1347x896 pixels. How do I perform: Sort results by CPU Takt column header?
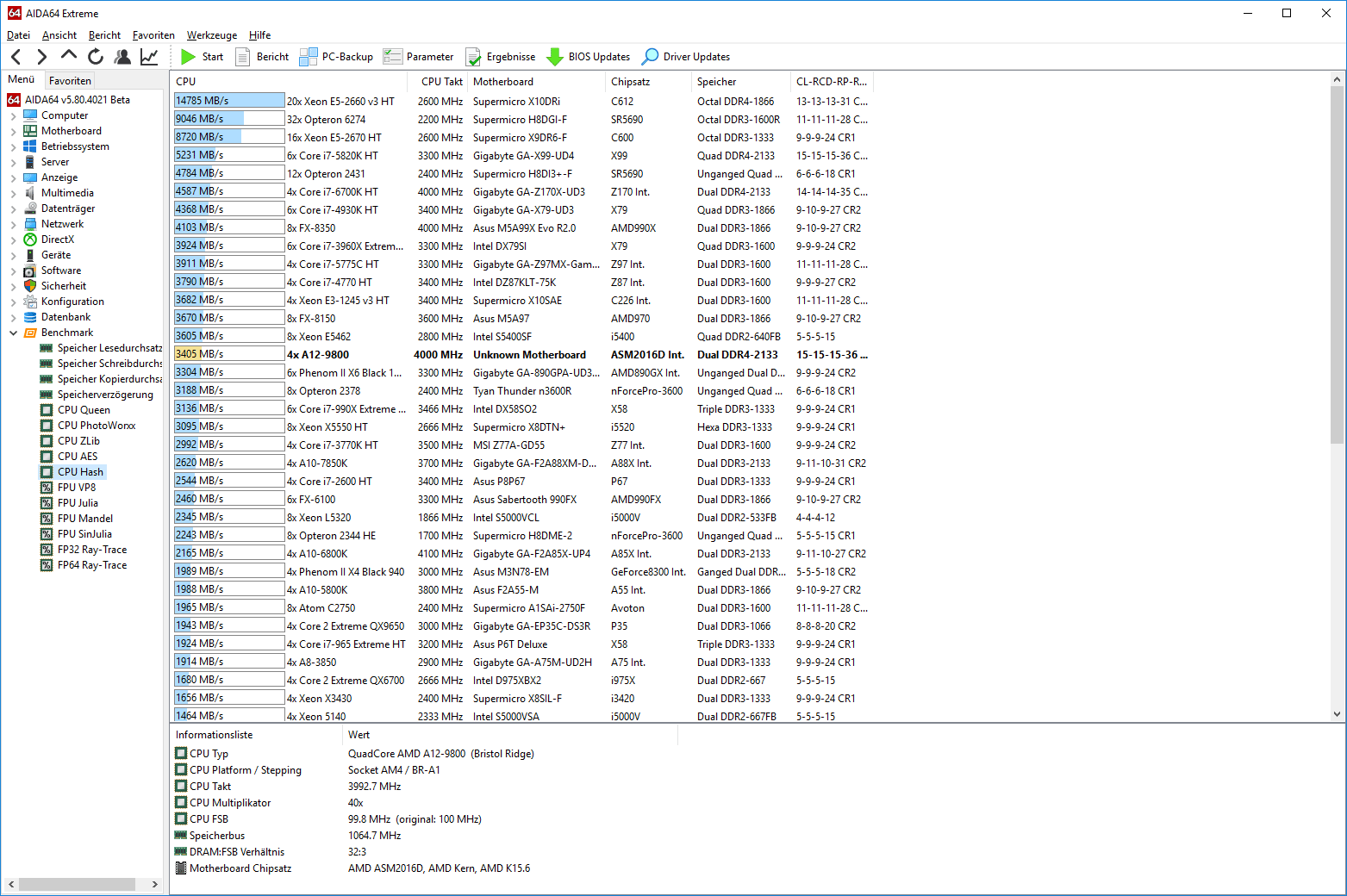441,82
